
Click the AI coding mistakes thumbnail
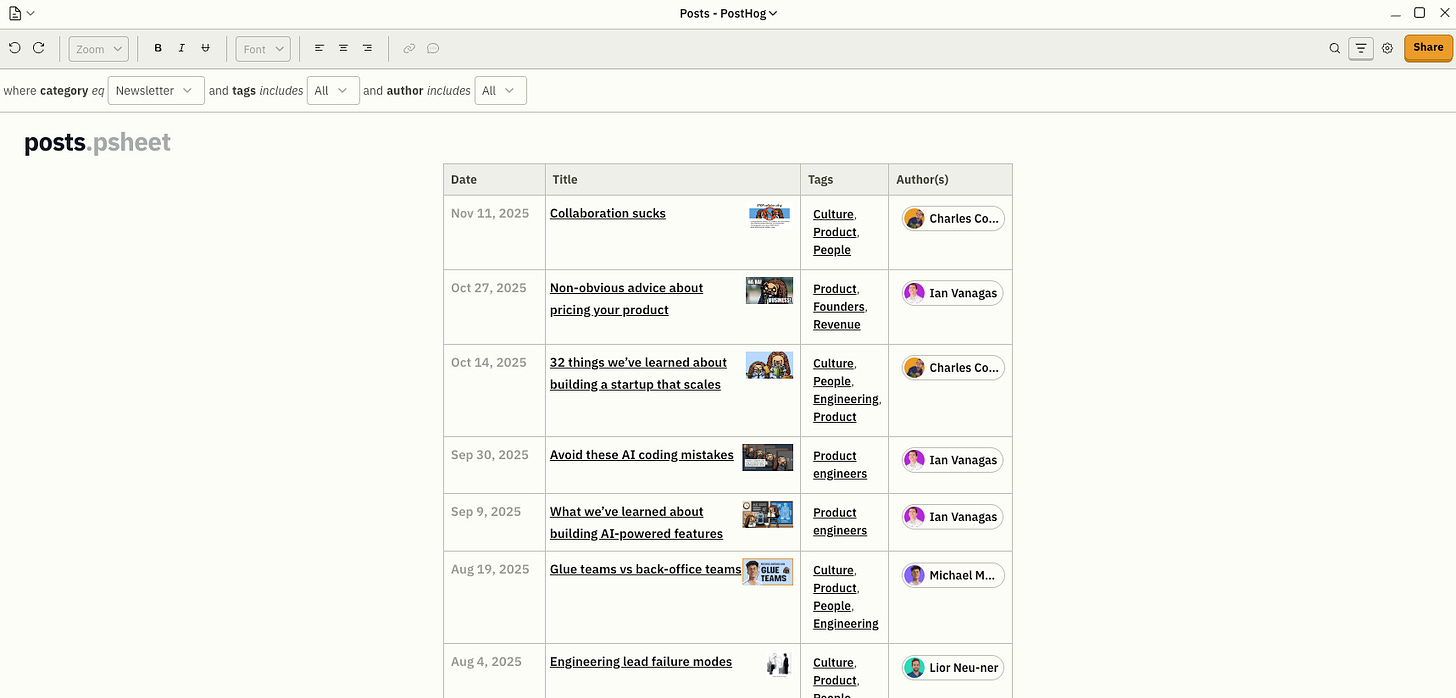click(768, 457)
